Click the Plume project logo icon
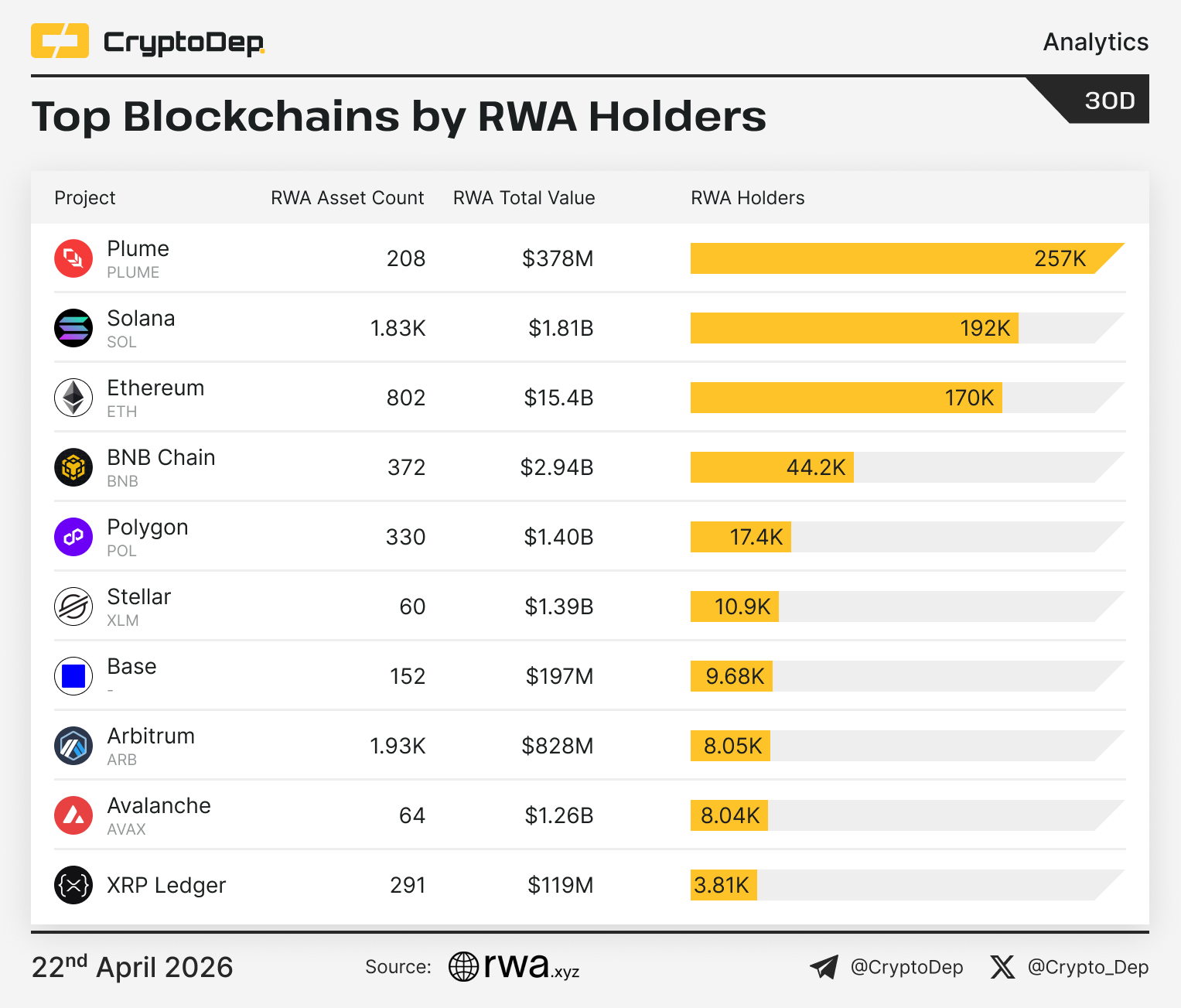The height and width of the screenshot is (1008, 1181). coord(73,258)
